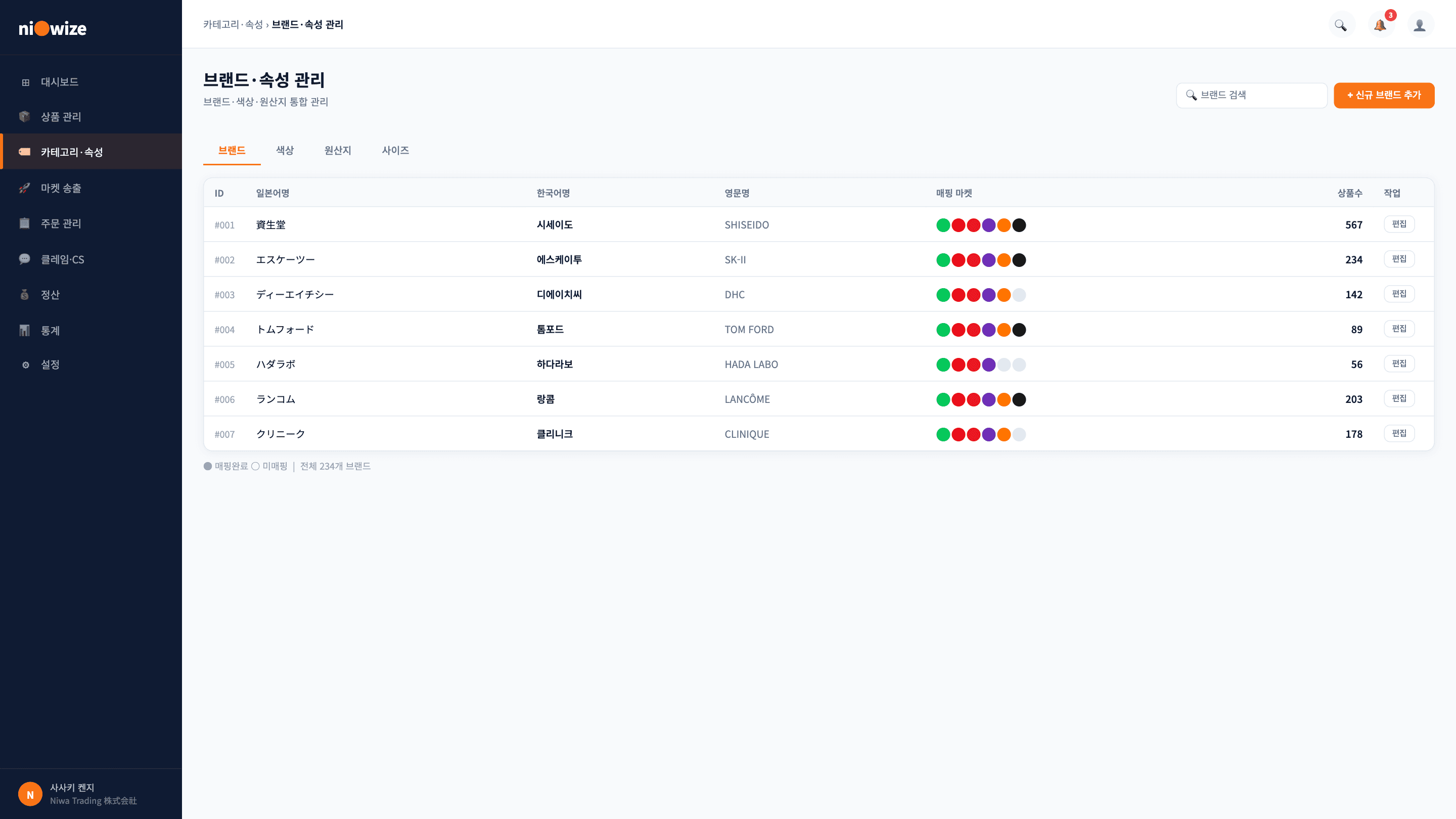Click the product count 203
The width and height of the screenshot is (1456, 819).
[1354, 399]
